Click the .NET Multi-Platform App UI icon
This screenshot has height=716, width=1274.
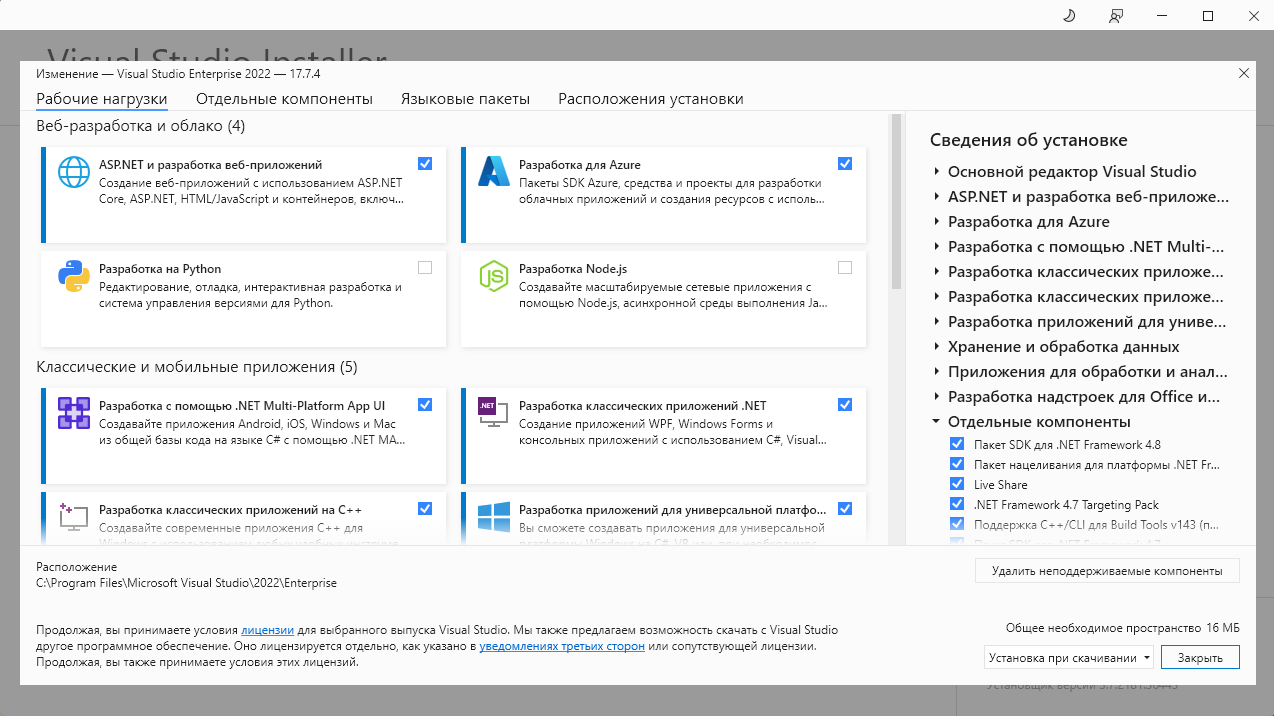click(x=74, y=413)
